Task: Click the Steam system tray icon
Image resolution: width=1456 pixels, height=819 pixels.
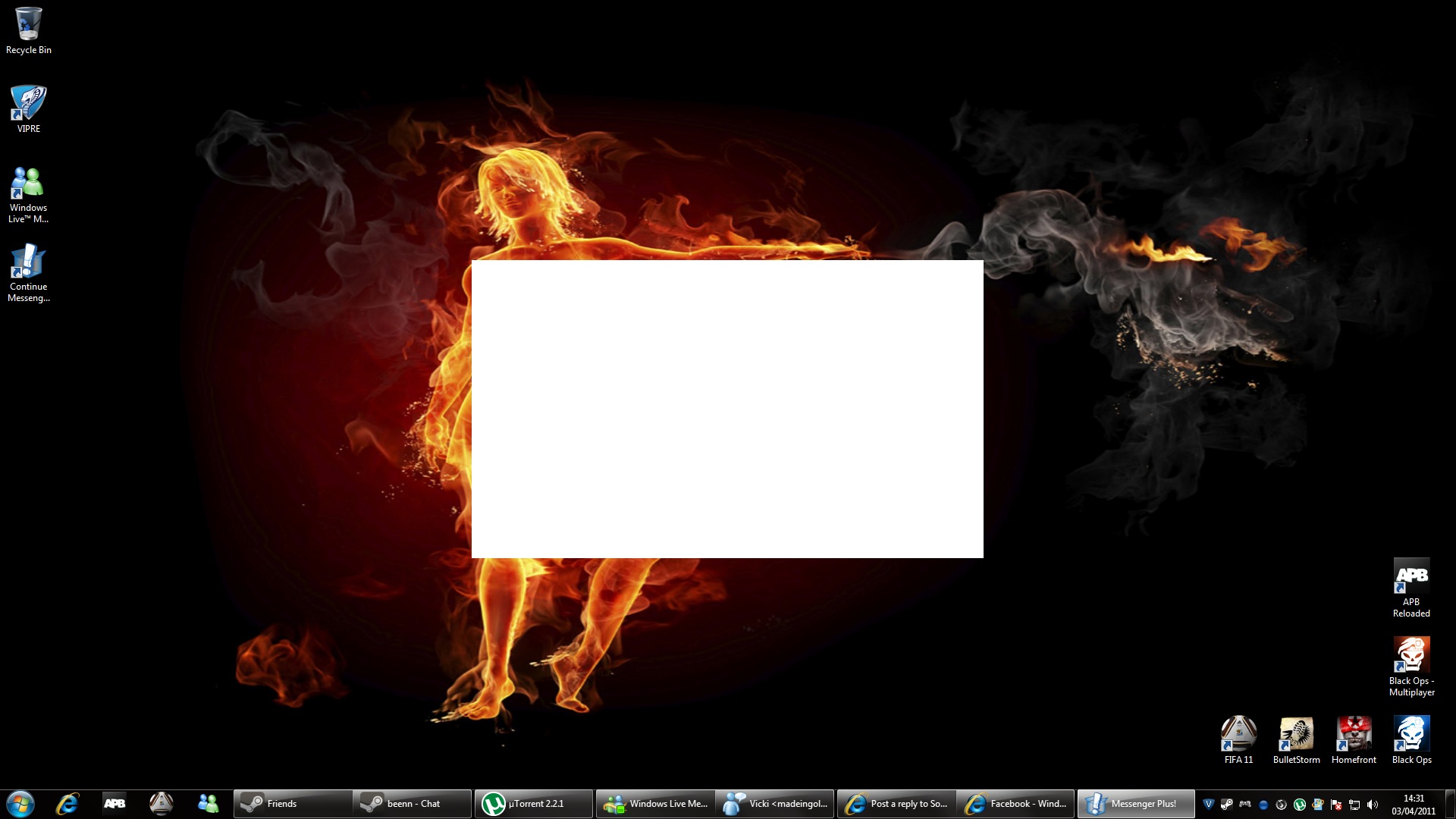Action: 1227,805
